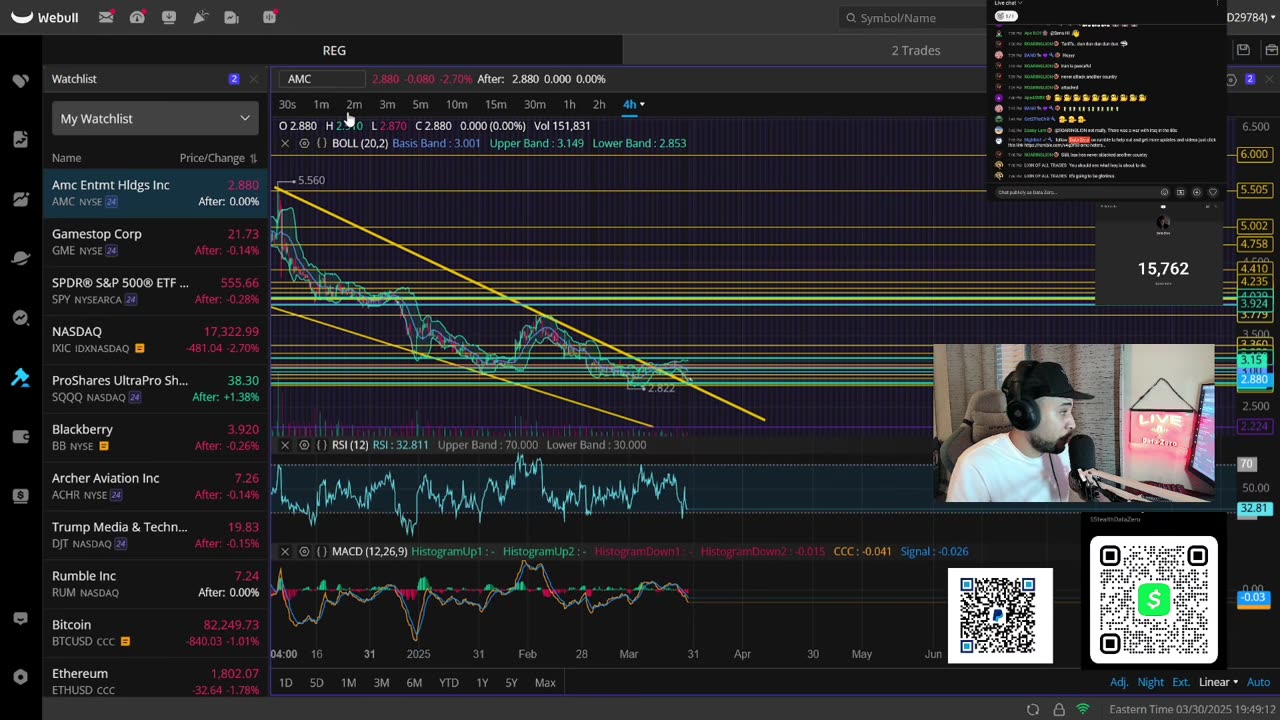1280x720 pixels.
Task: Toggle Adj. price adjustment
Action: pyautogui.click(x=1119, y=682)
